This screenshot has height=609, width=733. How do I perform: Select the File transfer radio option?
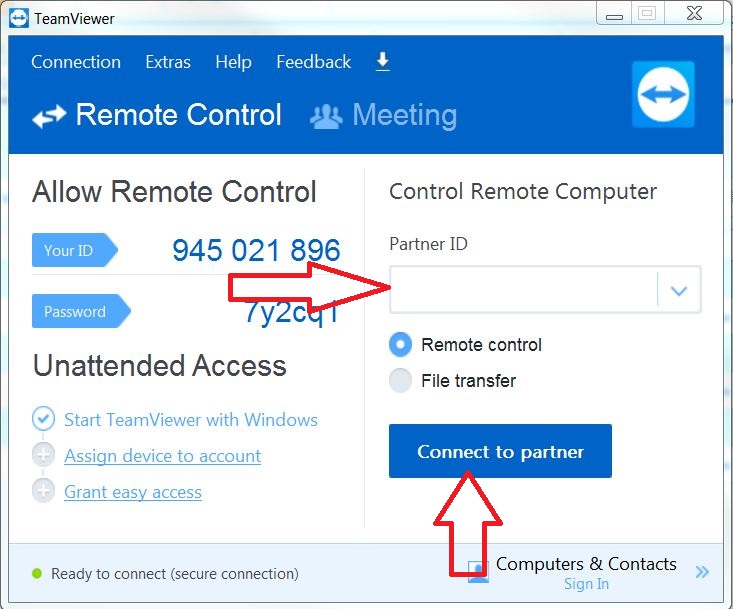pyautogui.click(x=400, y=380)
